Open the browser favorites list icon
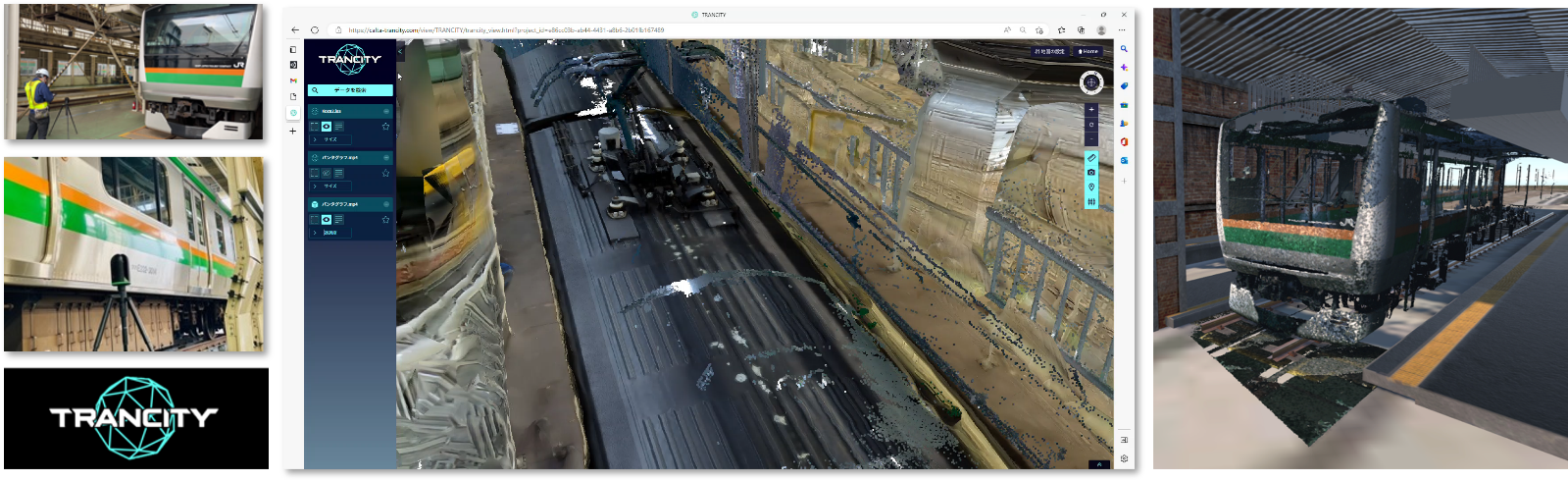This screenshot has width=1568, height=481. (1061, 29)
